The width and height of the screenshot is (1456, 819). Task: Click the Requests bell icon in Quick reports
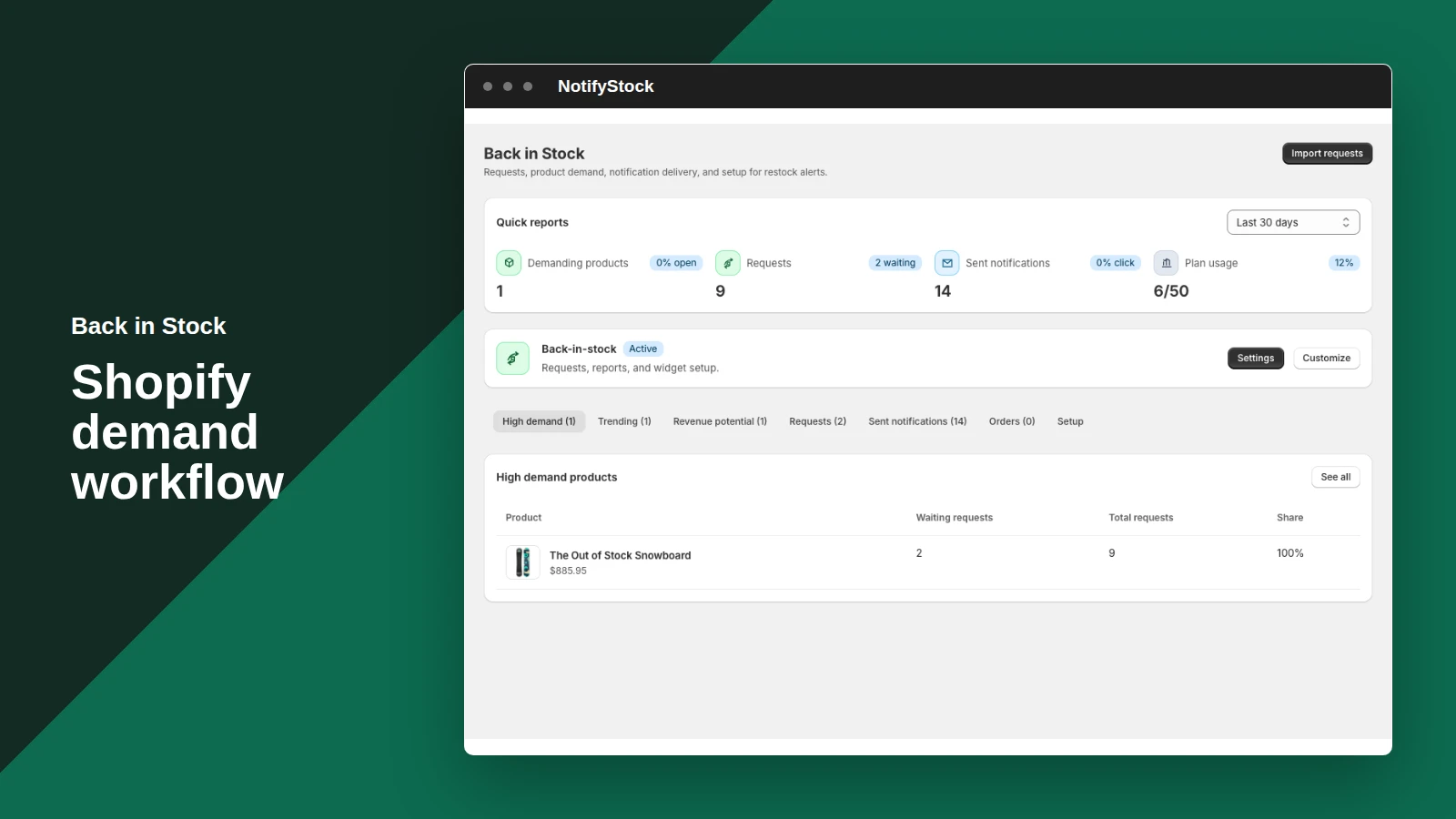[728, 263]
